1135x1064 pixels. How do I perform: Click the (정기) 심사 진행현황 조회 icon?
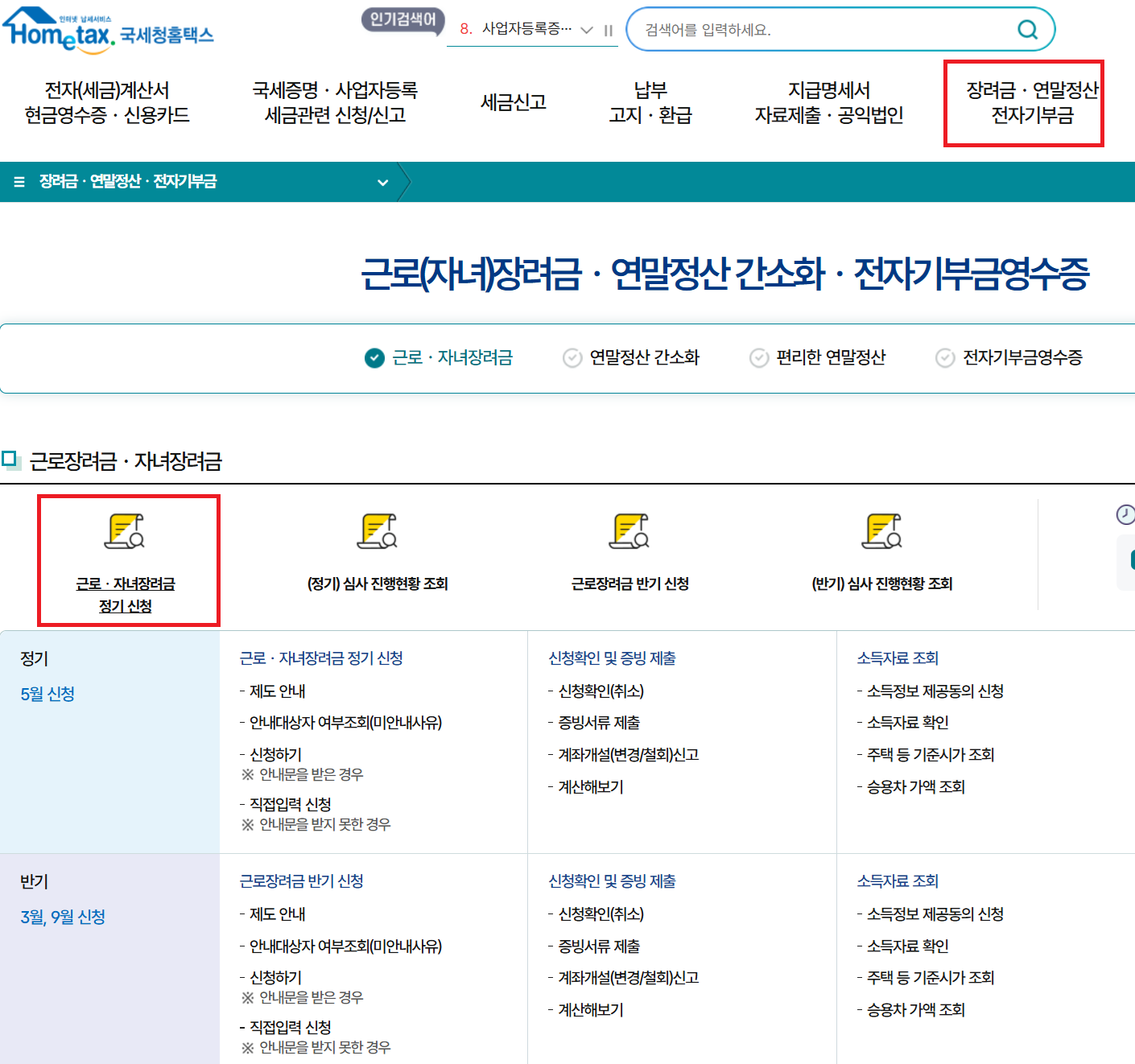378,531
